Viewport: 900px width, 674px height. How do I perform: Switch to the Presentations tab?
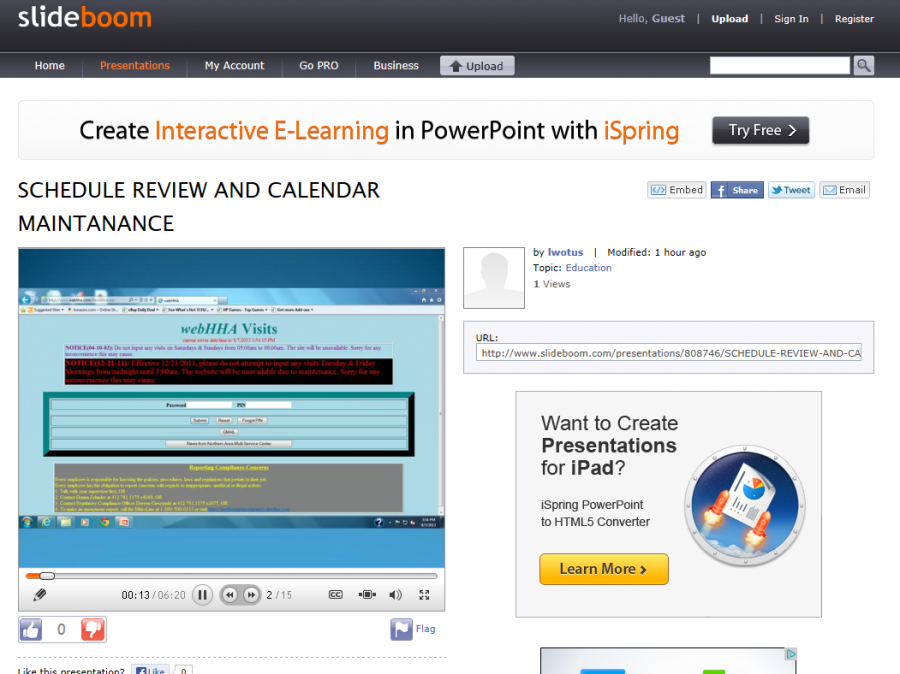(x=135, y=65)
